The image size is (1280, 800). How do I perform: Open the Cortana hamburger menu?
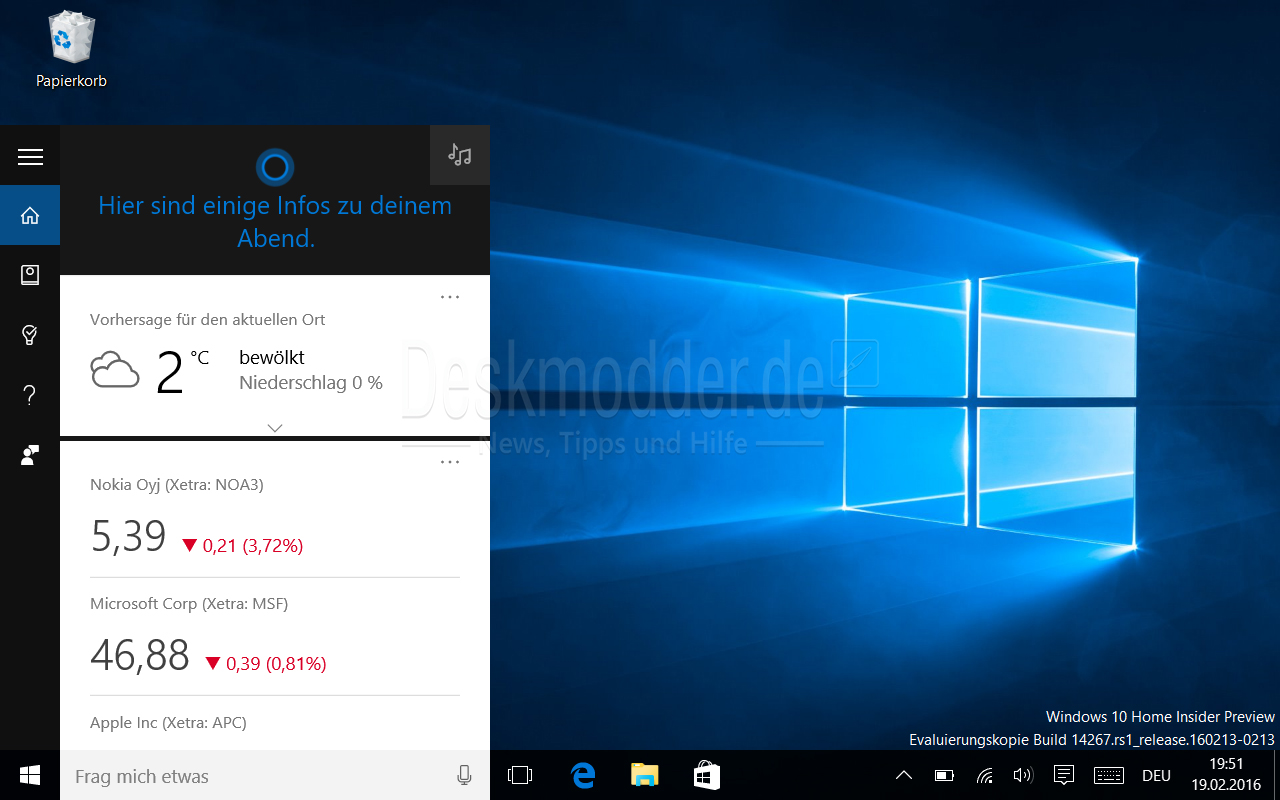tap(30, 156)
